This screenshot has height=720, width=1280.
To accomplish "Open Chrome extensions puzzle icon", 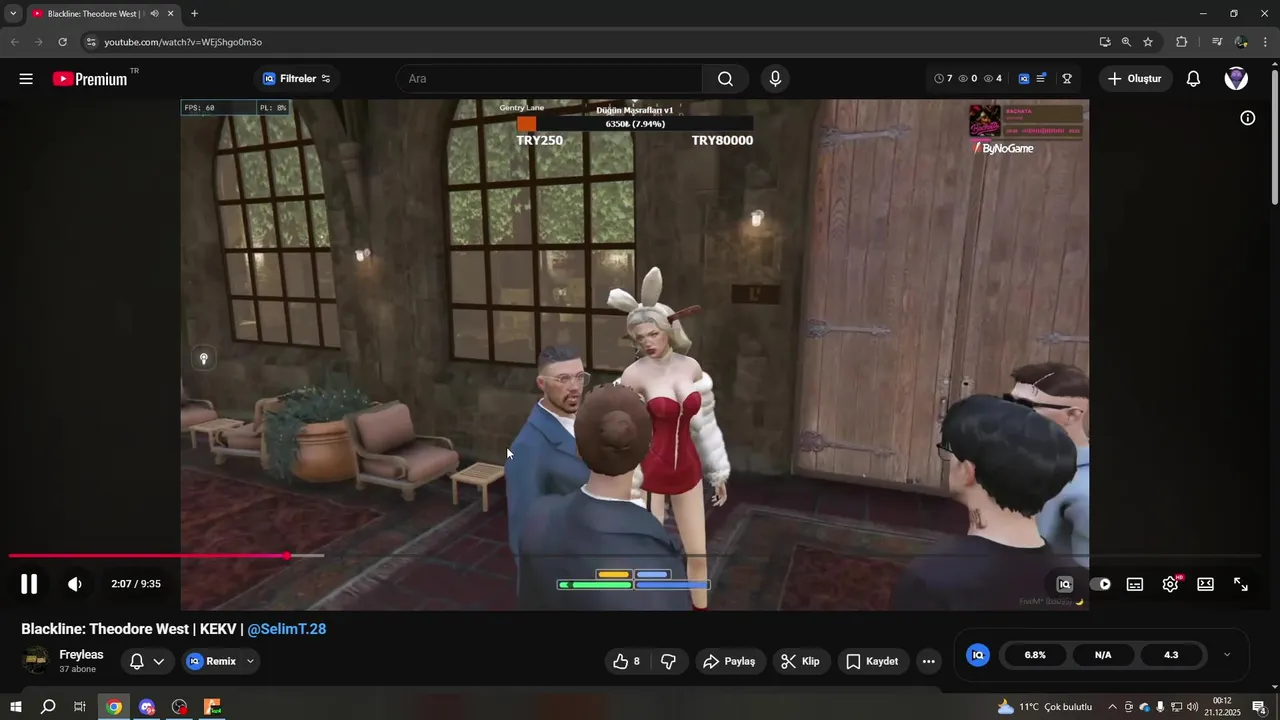I will pos(1182,42).
